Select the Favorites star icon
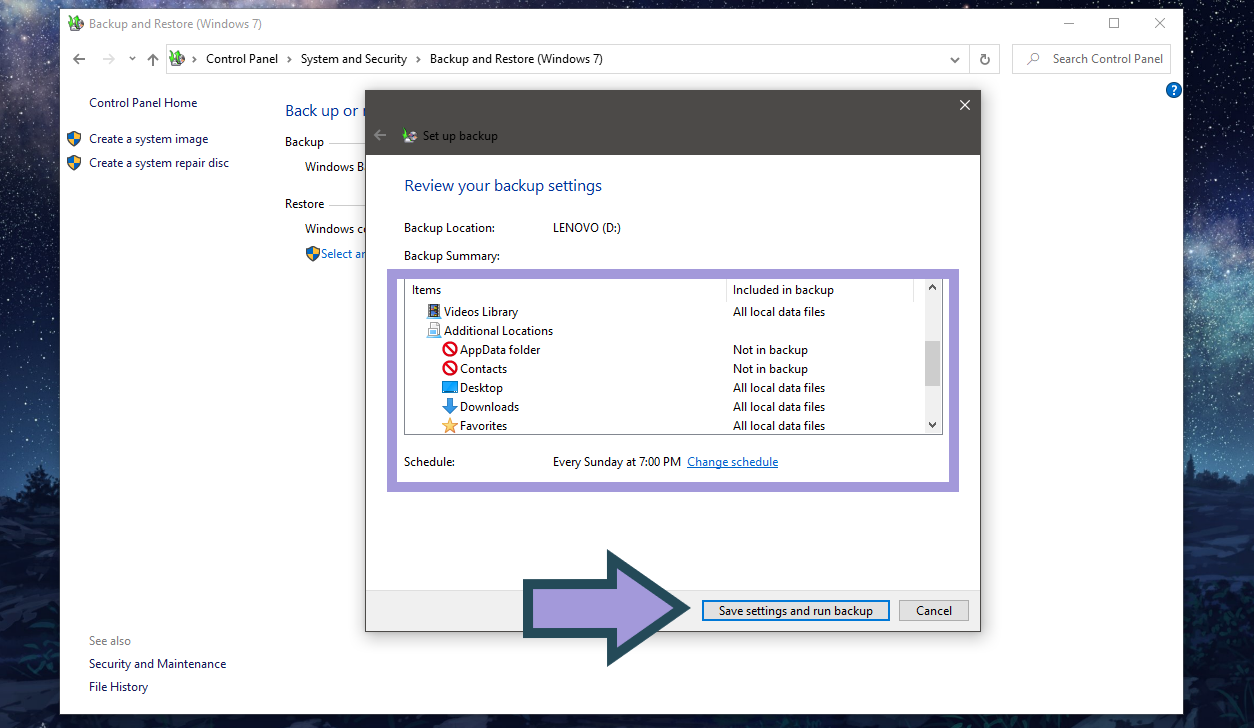The height and width of the screenshot is (728, 1254). click(450, 425)
